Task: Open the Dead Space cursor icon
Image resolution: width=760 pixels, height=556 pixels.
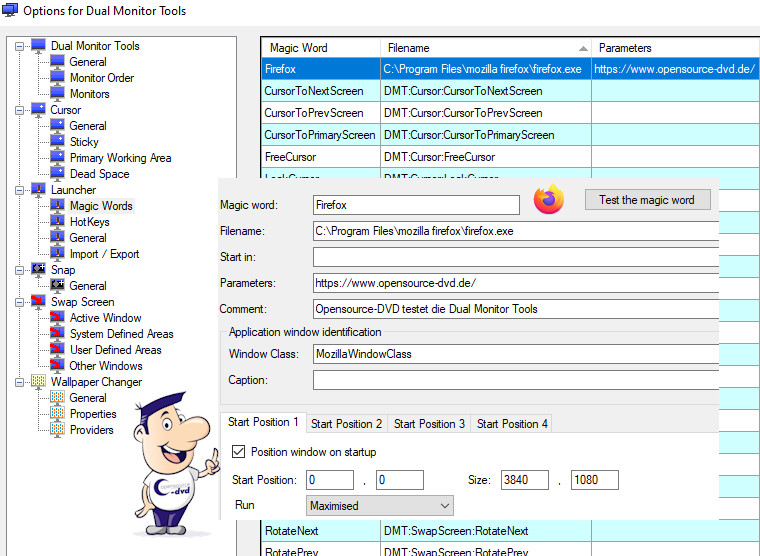Action: click(57, 174)
